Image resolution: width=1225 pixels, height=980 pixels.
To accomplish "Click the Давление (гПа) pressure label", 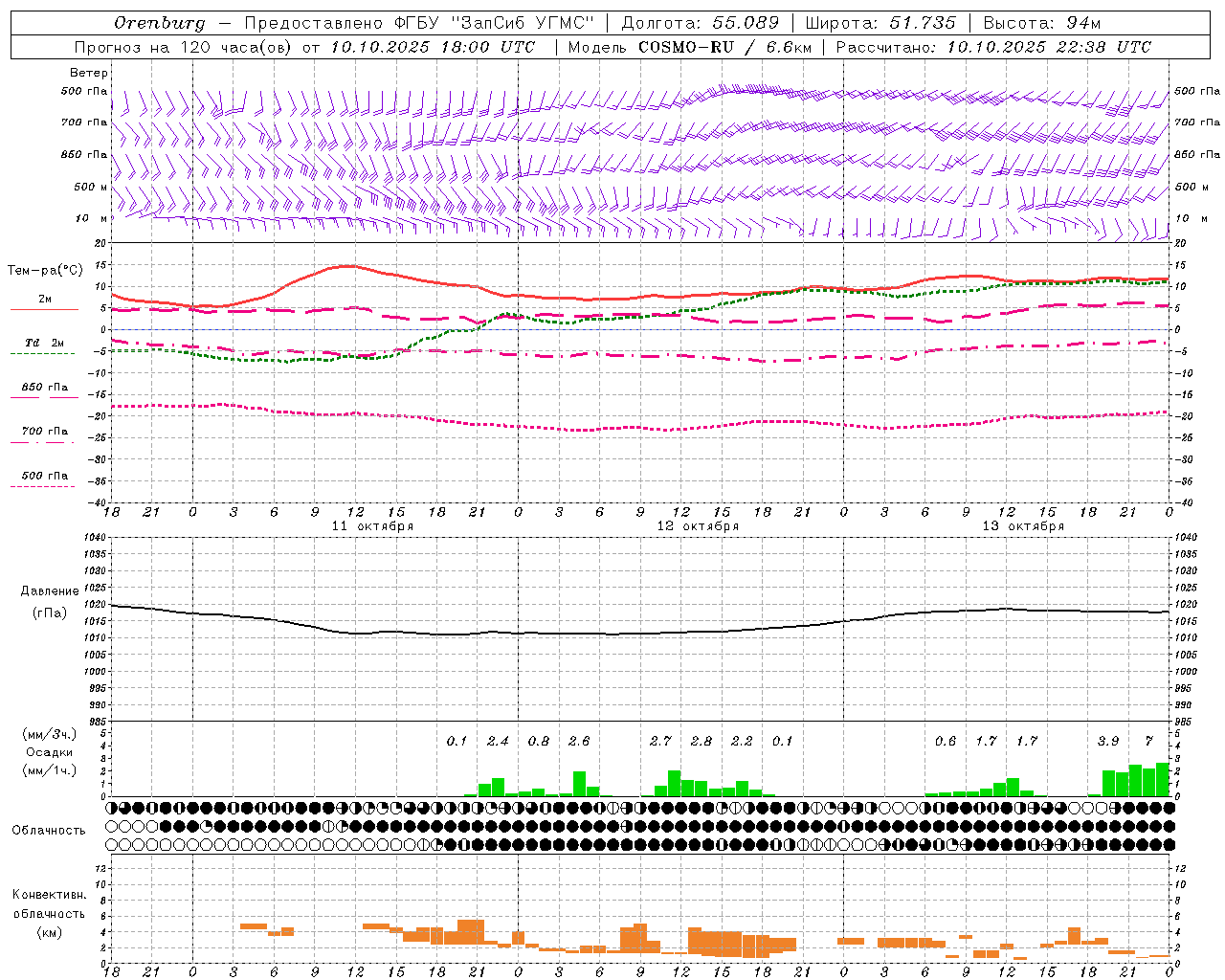I will 50,602.
